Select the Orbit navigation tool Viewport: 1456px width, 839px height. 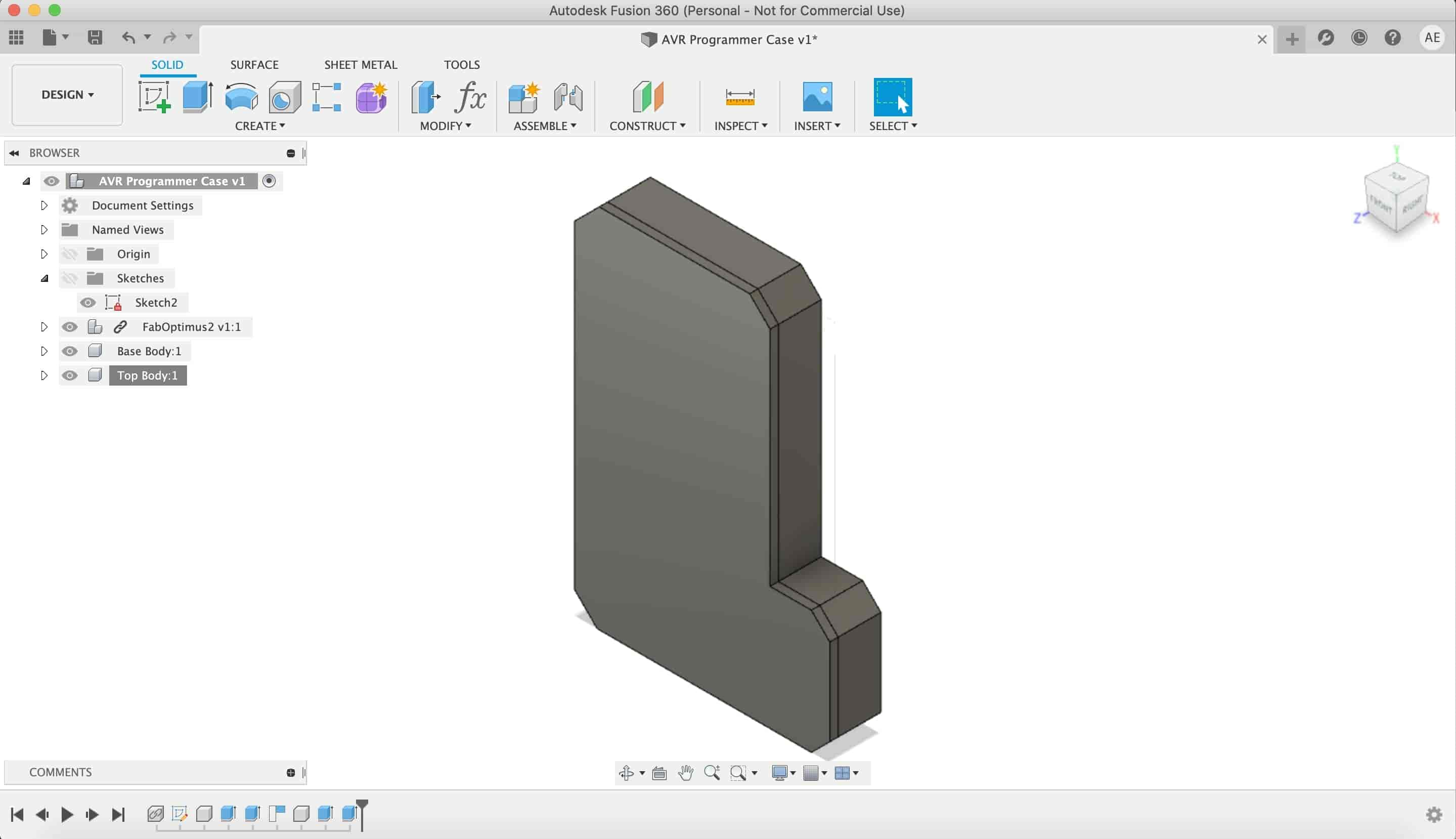627,773
